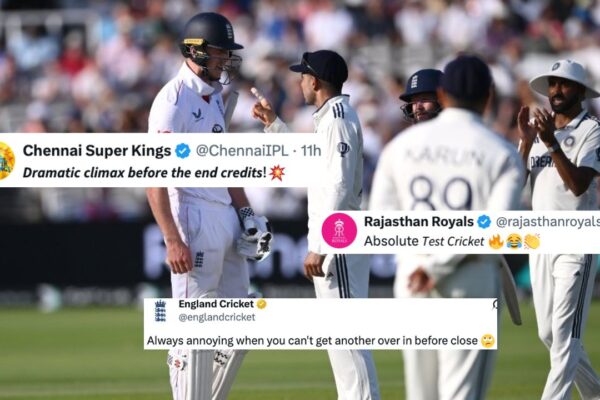Click the 11h timestamp on Chennai tweet

click(x=310, y=151)
